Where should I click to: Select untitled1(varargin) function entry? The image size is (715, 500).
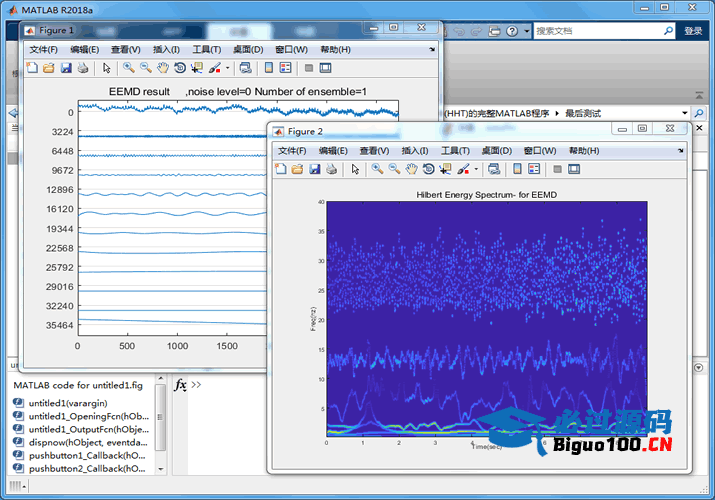click(68, 403)
